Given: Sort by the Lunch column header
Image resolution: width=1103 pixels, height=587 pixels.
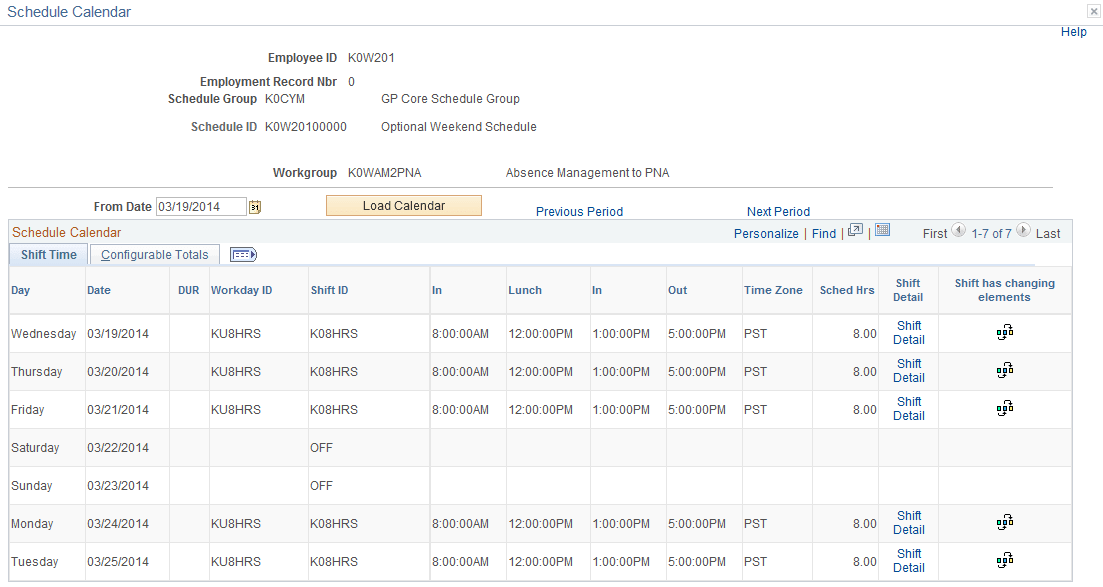Looking at the screenshot, I should (525, 290).
